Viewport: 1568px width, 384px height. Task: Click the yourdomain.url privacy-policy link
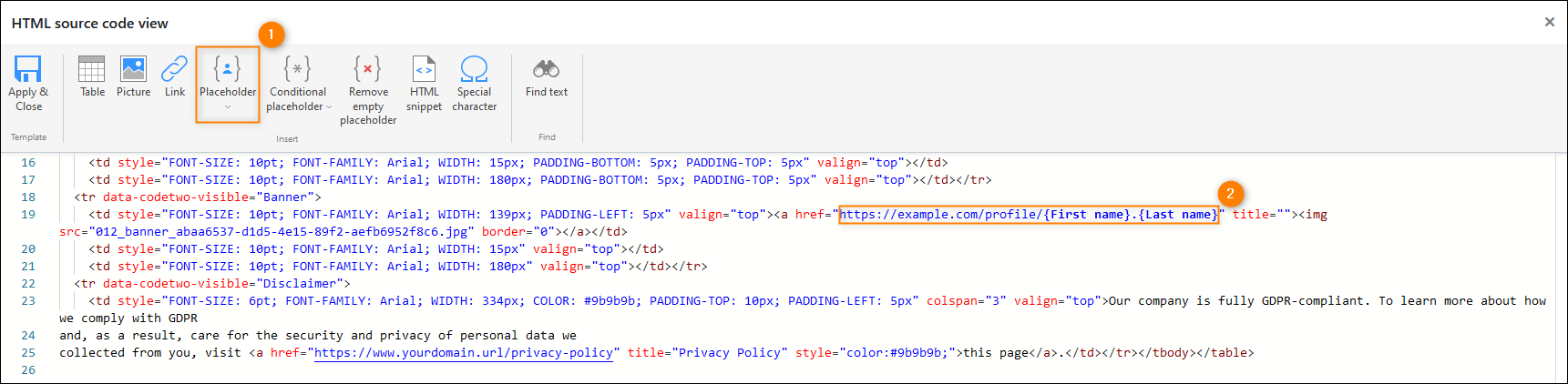[464, 353]
